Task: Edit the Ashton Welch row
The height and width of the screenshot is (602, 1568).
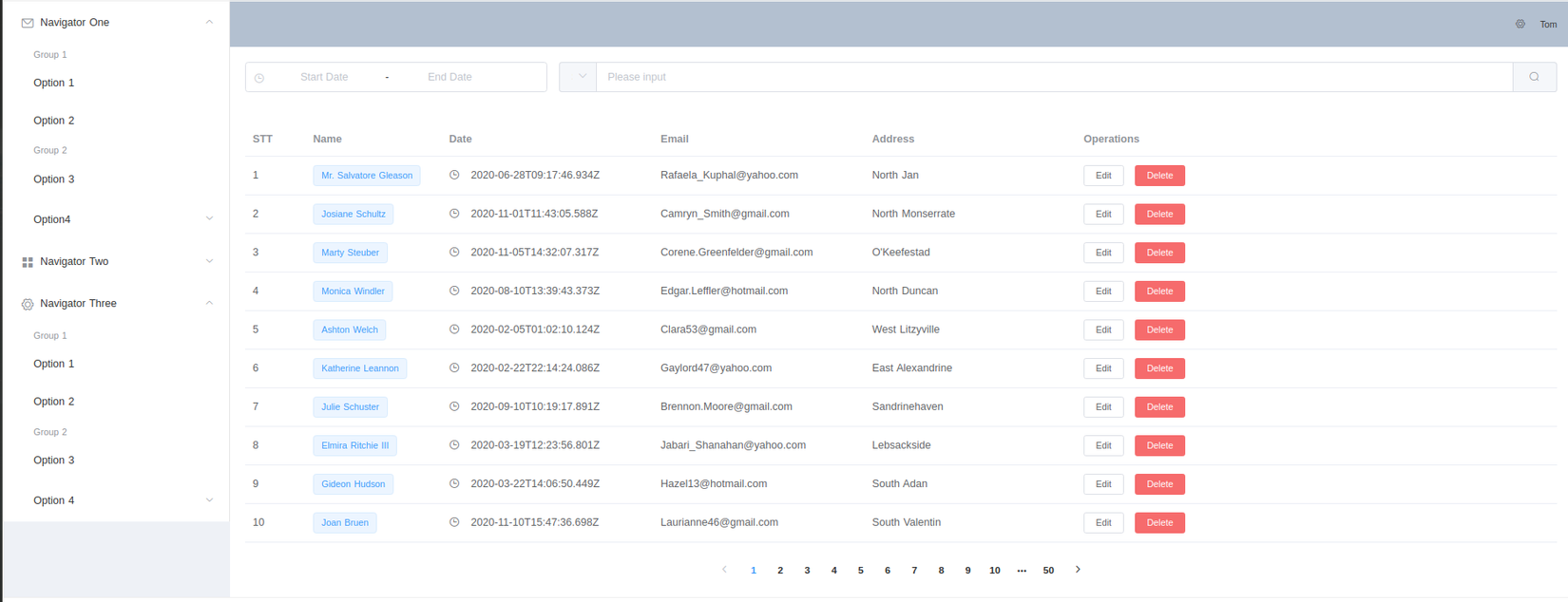Action: (x=1103, y=329)
